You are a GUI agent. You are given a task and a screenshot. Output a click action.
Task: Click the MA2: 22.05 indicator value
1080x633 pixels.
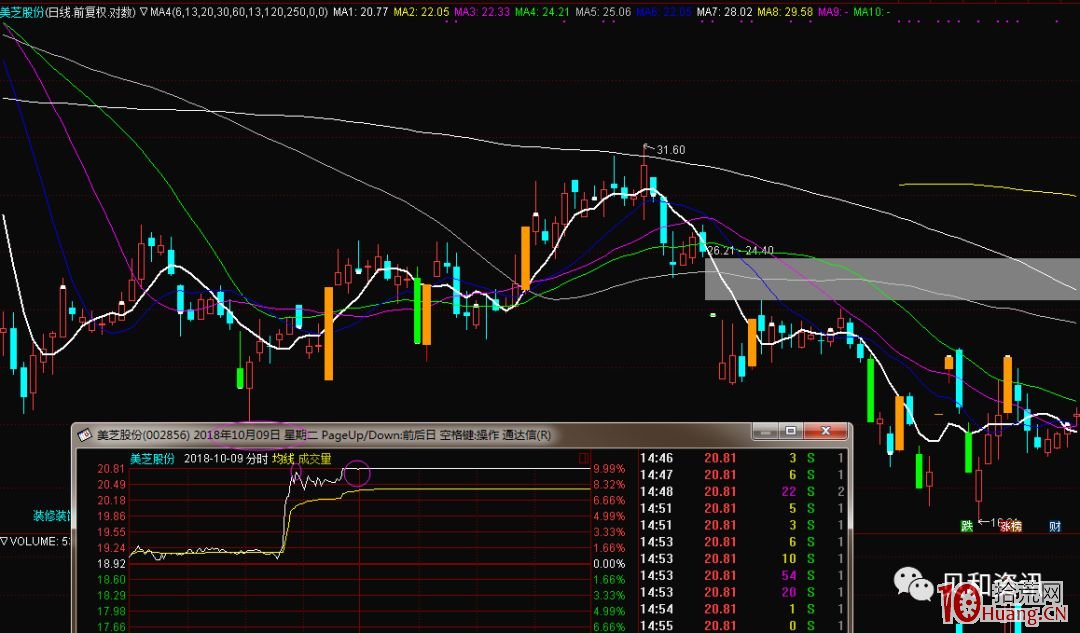point(422,12)
